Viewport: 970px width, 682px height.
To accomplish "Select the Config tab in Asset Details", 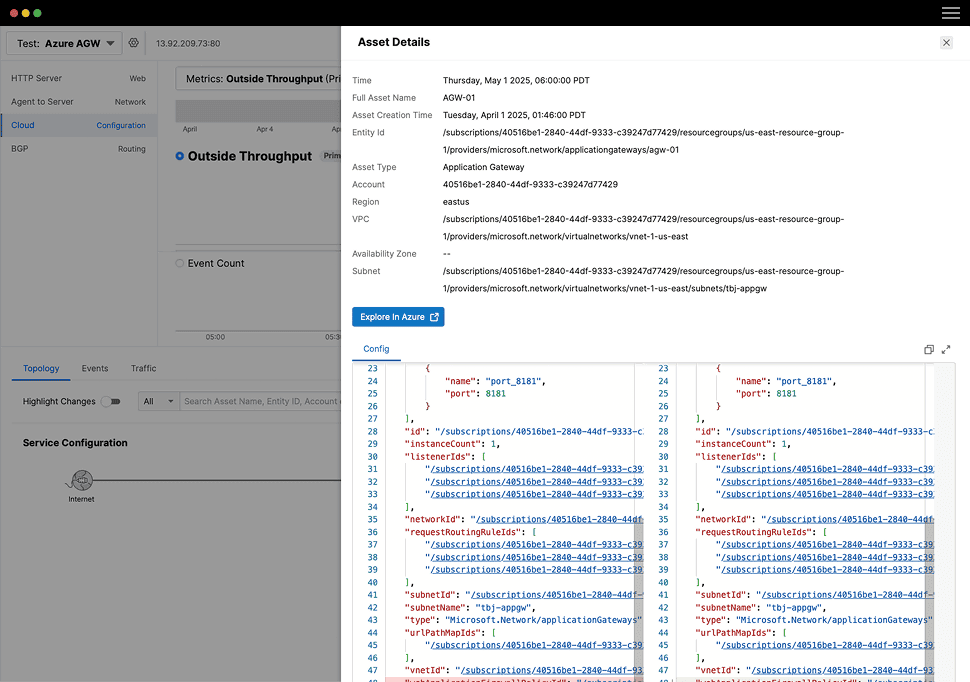I will [376, 349].
